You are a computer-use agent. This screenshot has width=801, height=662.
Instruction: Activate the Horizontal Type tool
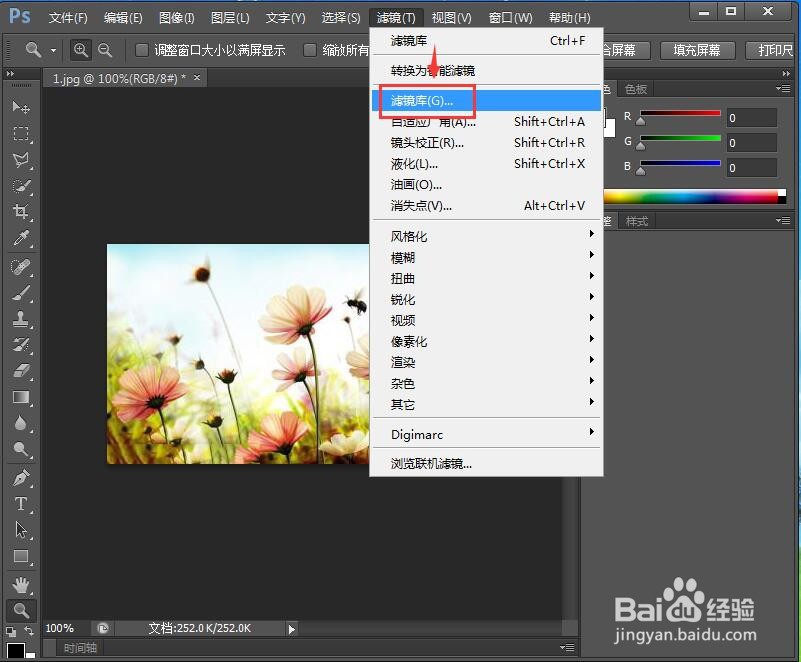point(21,504)
